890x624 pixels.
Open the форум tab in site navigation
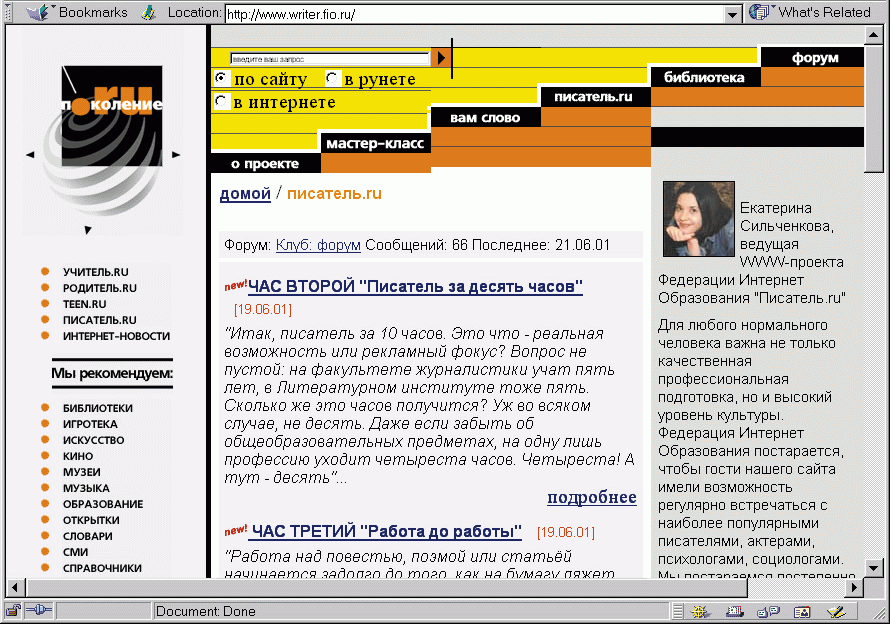814,58
